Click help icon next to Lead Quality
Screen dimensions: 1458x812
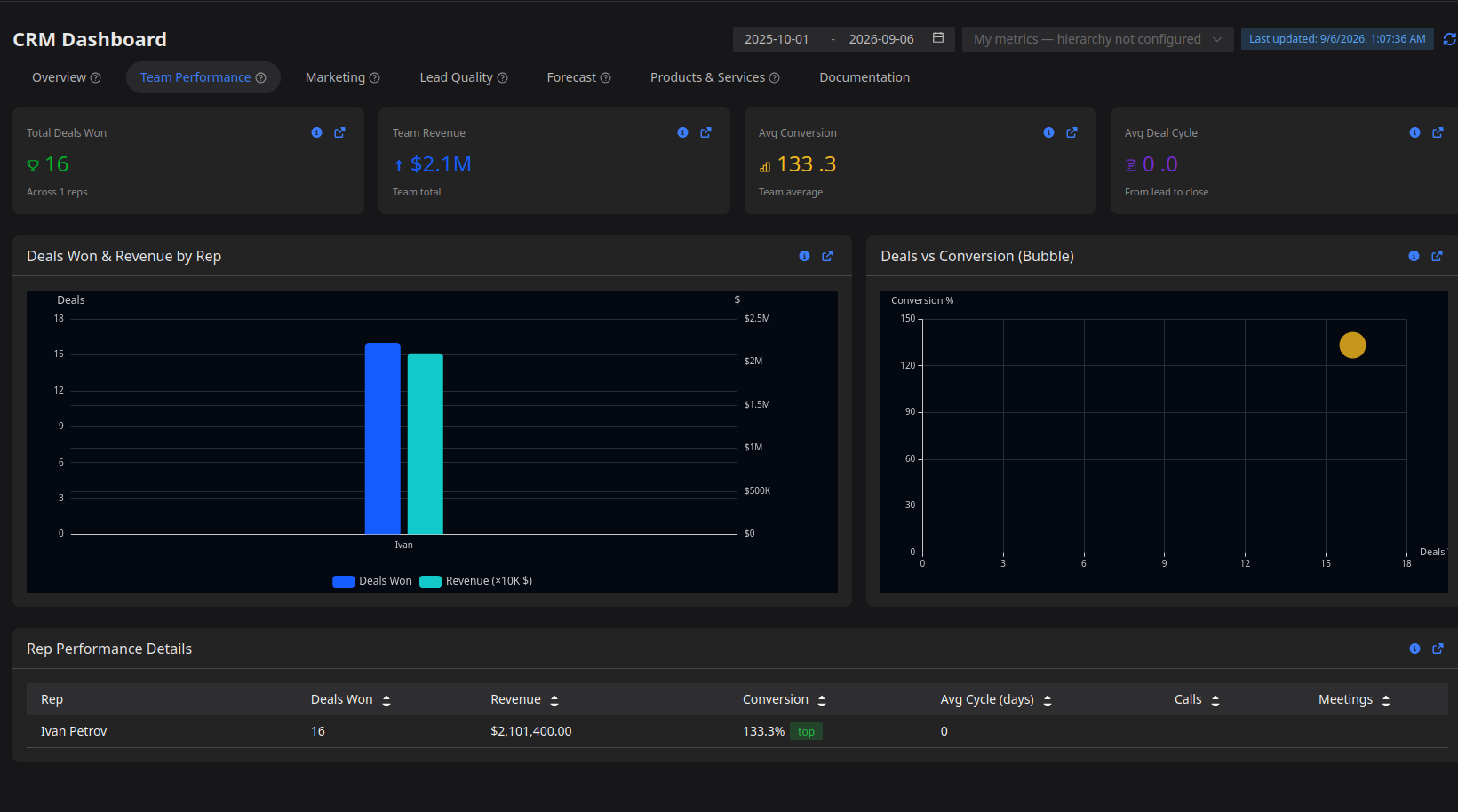pos(502,78)
